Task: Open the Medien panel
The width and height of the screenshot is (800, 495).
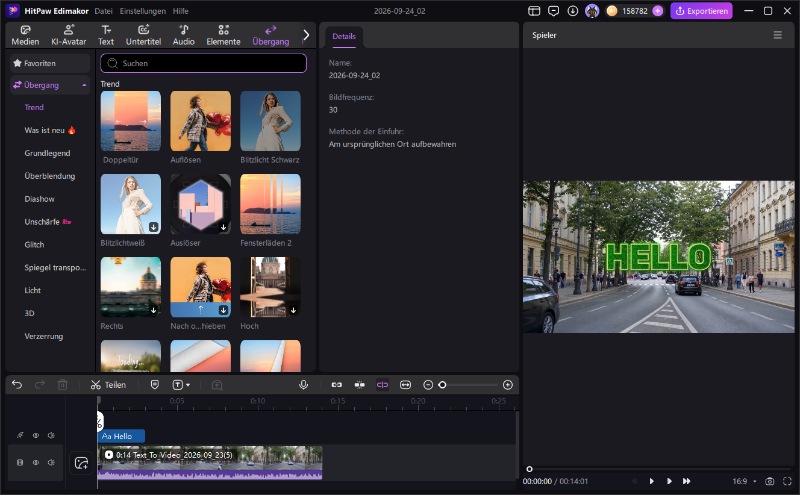Action: (25, 35)
